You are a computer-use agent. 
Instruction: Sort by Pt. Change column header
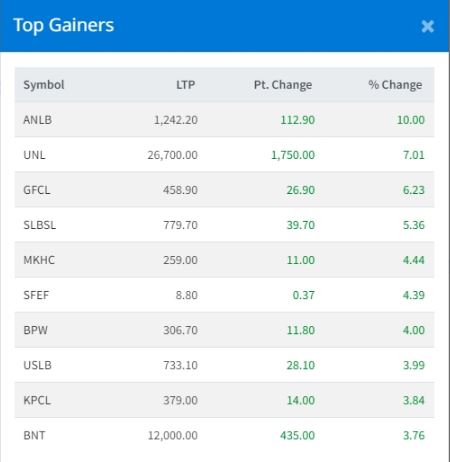pos(283,85)
